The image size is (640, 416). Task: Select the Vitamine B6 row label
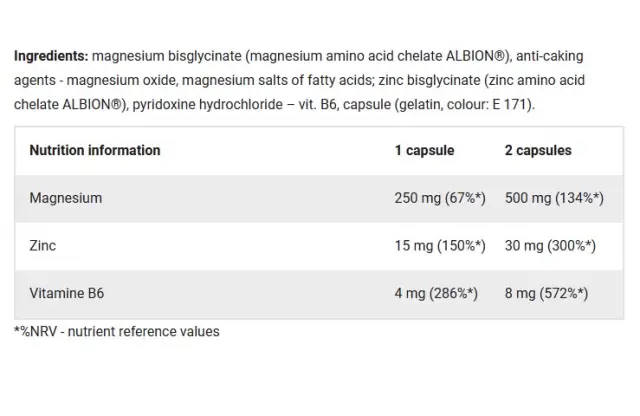(x=67, y=293)
